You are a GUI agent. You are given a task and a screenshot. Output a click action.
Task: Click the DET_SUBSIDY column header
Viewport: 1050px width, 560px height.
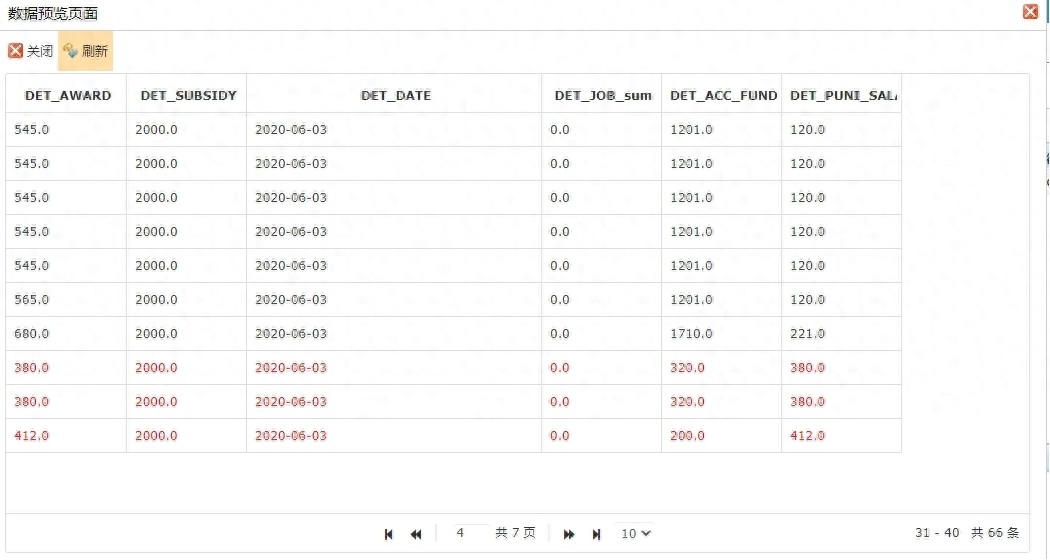tap(187, 95)
